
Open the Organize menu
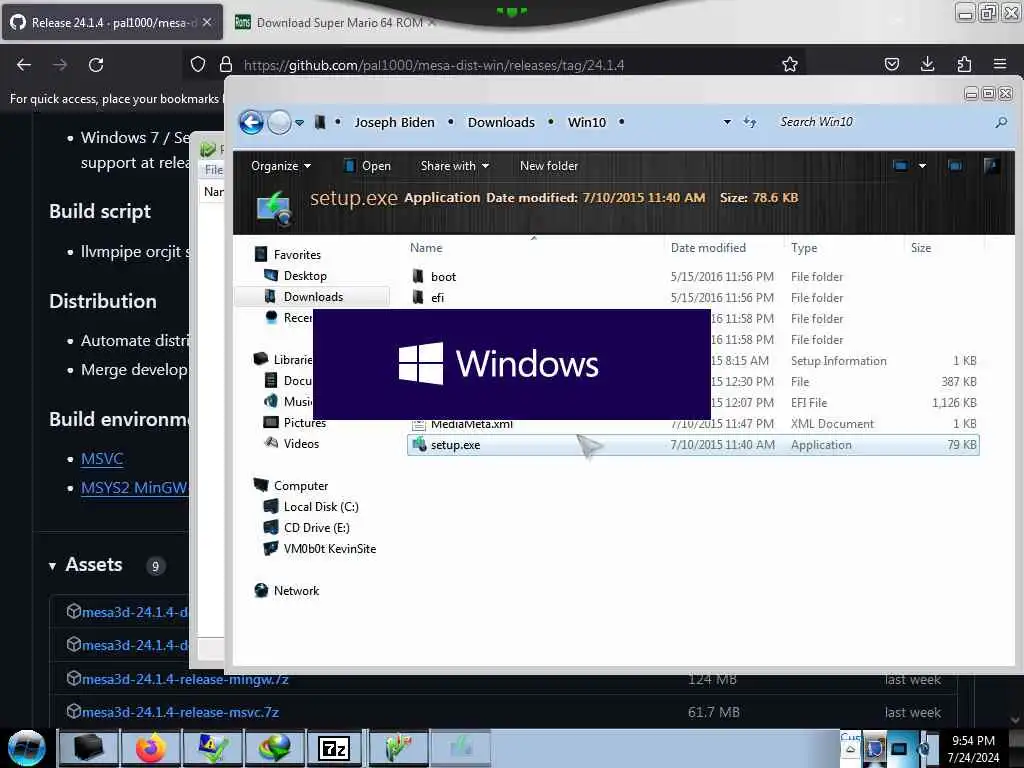tap(281, 166)
